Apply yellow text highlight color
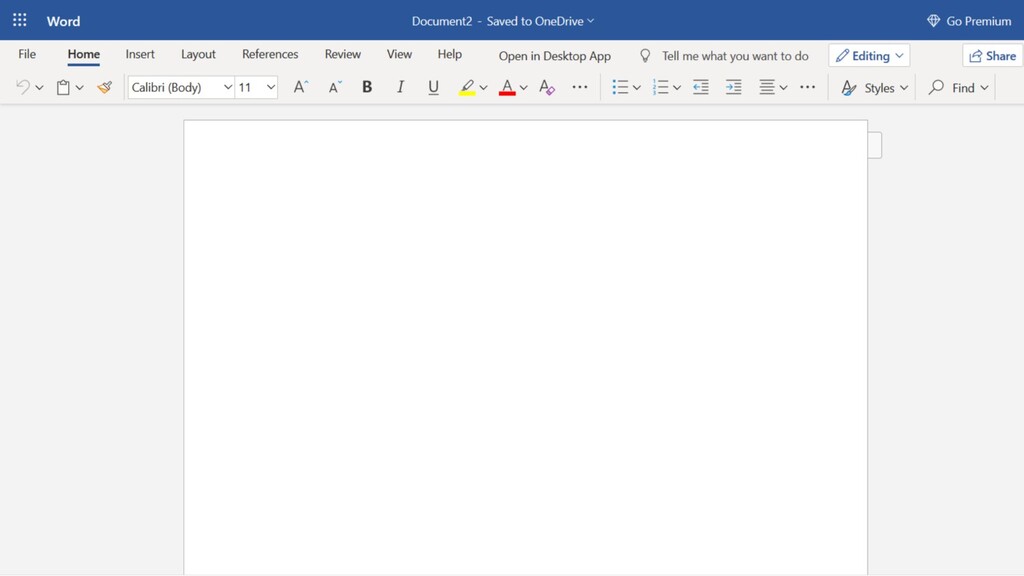The width and height of the screenshot is (1024, 576). pos(467,87)
